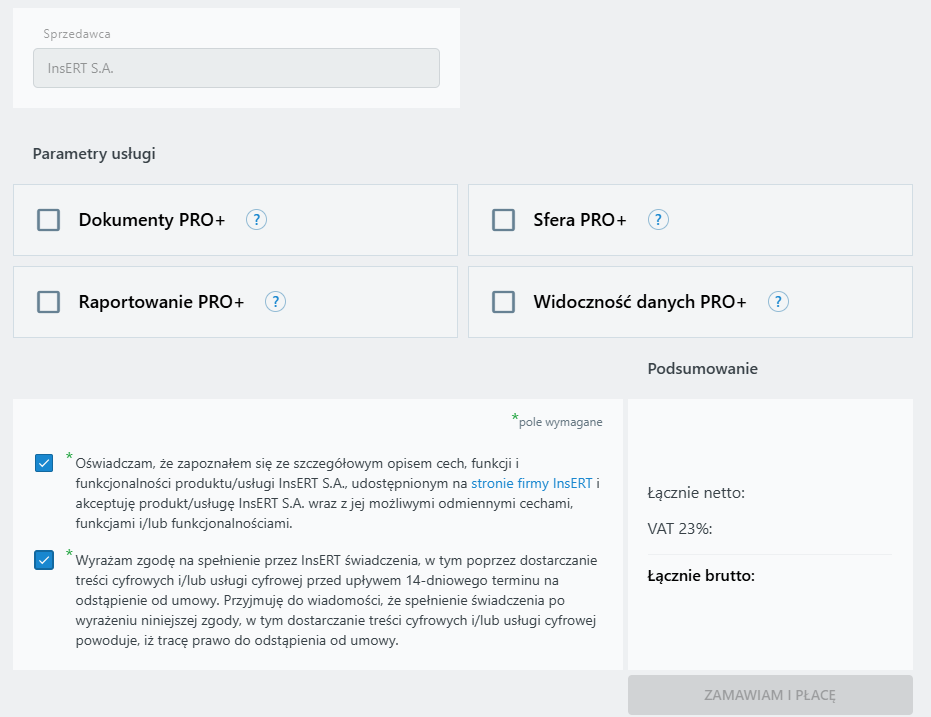Enable the Dokumenty PRO+ checkbox
The width and height of the screenshot is (931, 717).
[48, 220]
